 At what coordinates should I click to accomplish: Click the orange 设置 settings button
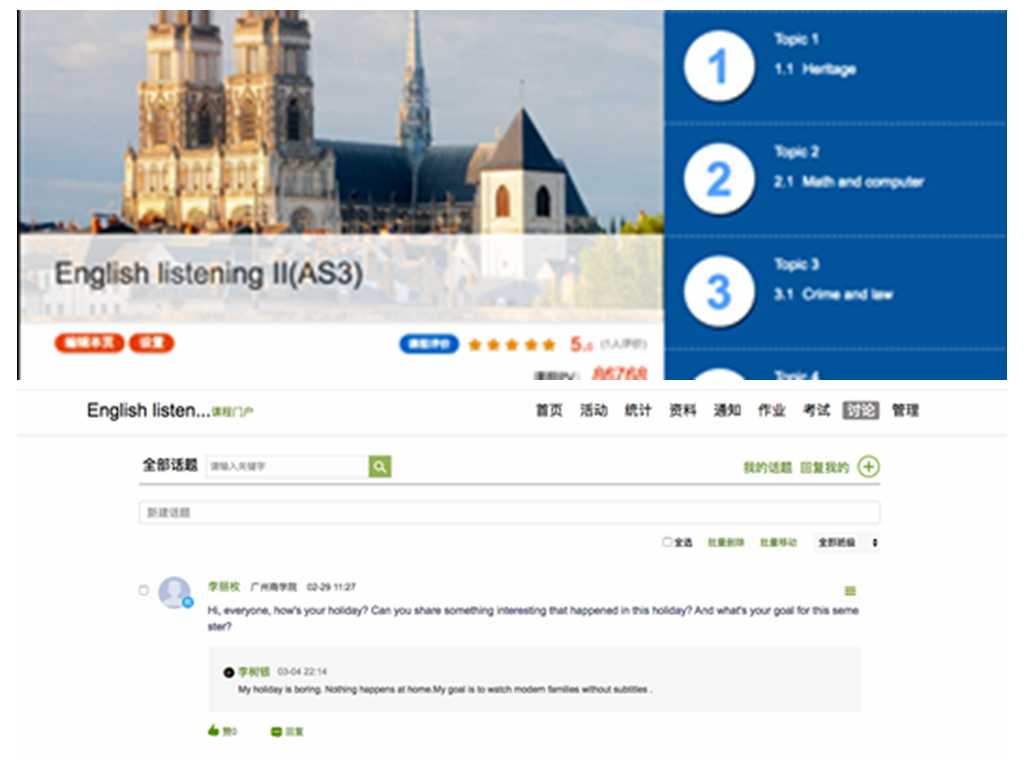151,343
